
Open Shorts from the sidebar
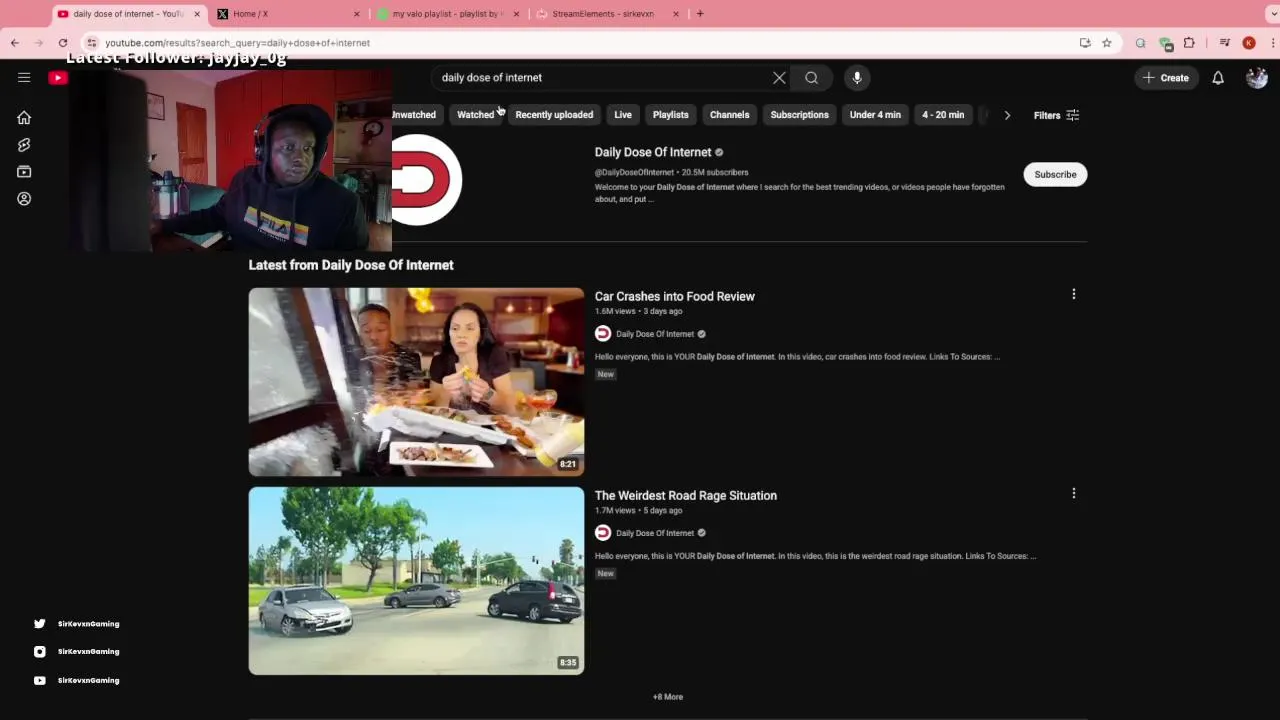[x=24, y=145]
